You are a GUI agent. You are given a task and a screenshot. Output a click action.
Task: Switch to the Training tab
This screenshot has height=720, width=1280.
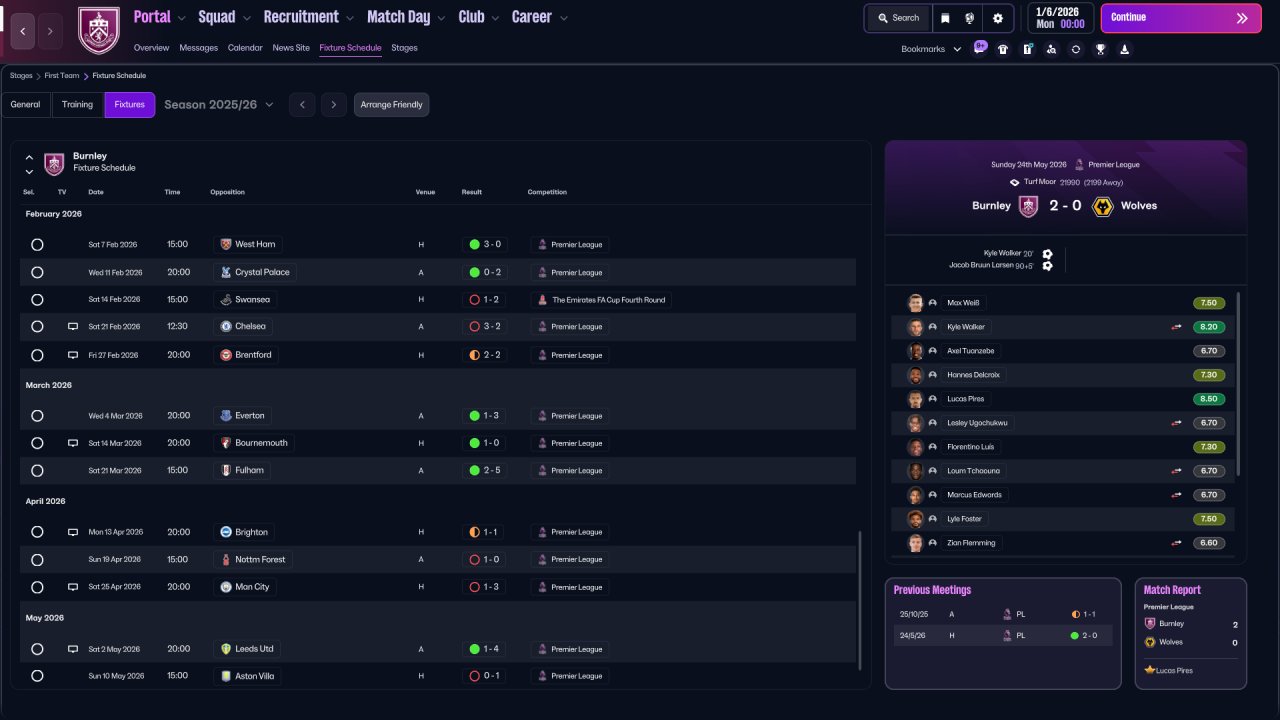click(77, 105)
